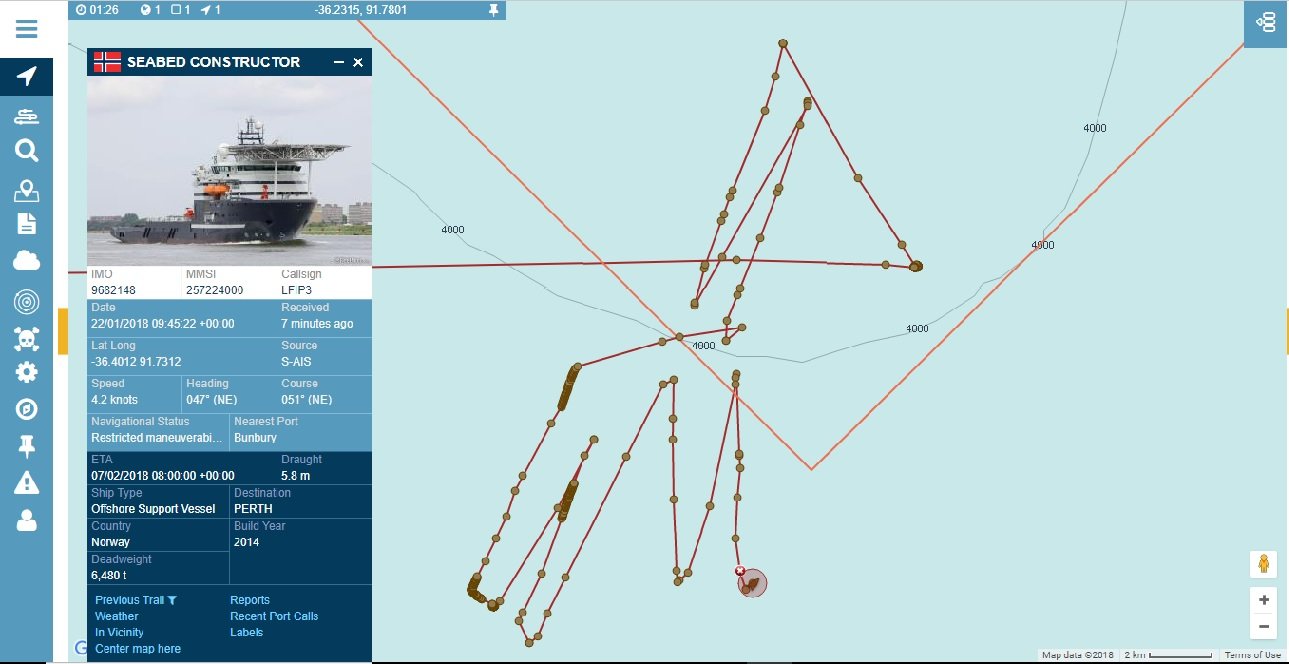Open the document reports sidebar icon
Image resolution: width=1289 pixels, height=664 pixels.
(x=26, y=223)
